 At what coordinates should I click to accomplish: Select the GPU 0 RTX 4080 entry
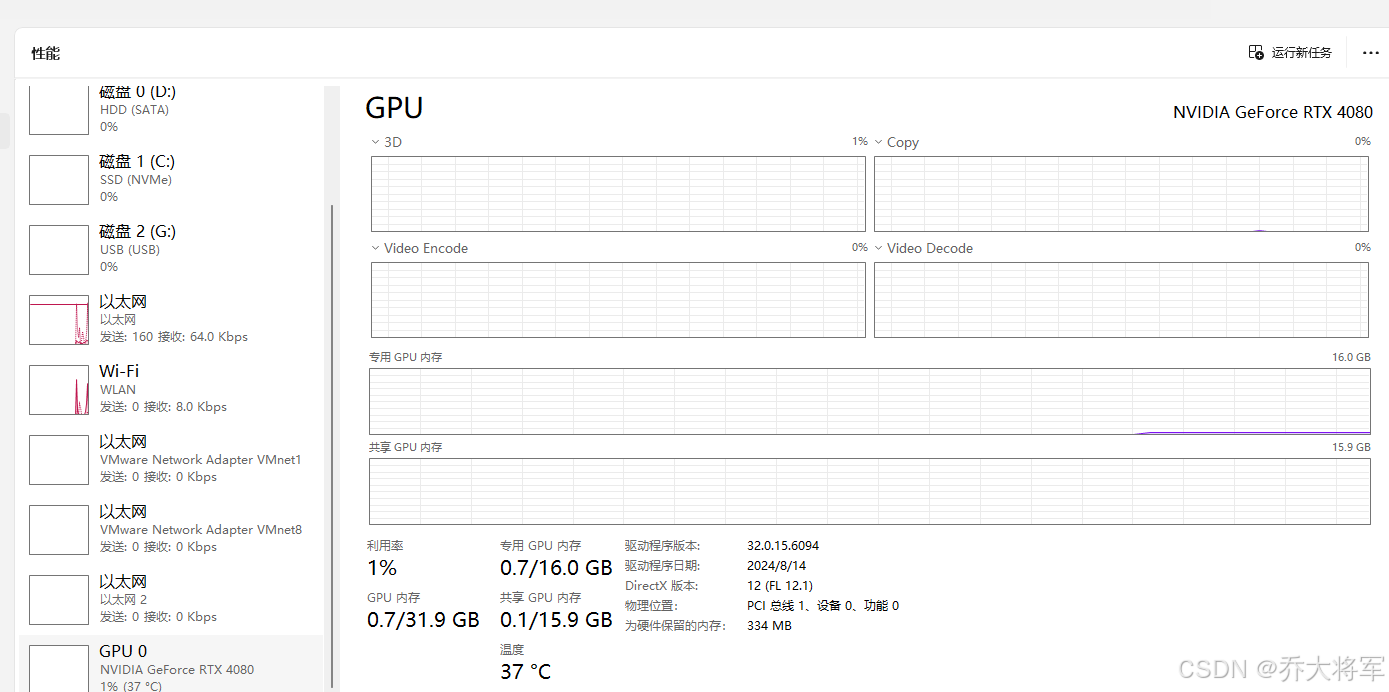point(171,664)
